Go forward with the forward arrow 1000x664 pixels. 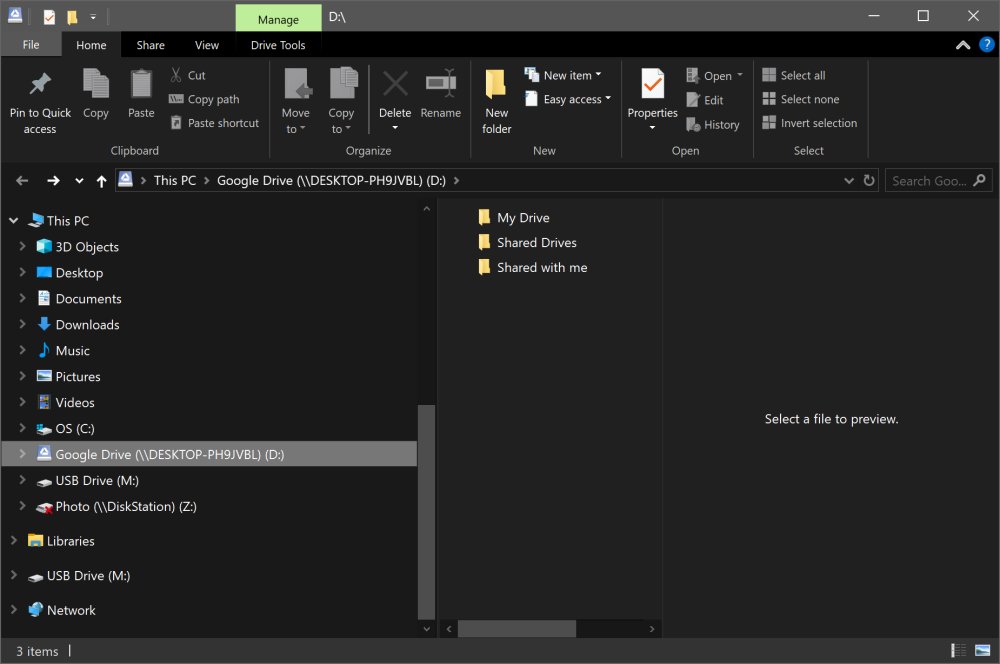[x=53, y=181]
